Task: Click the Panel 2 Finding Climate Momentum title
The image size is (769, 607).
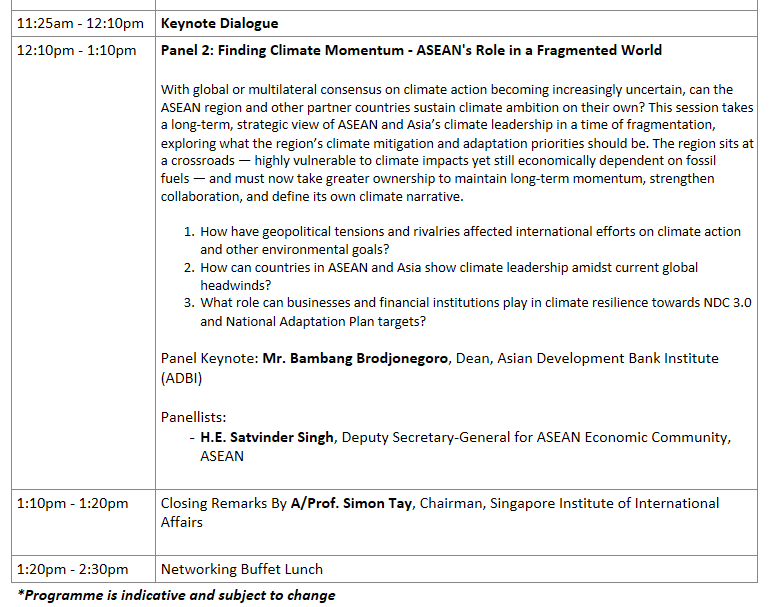Action: [411, 50]
